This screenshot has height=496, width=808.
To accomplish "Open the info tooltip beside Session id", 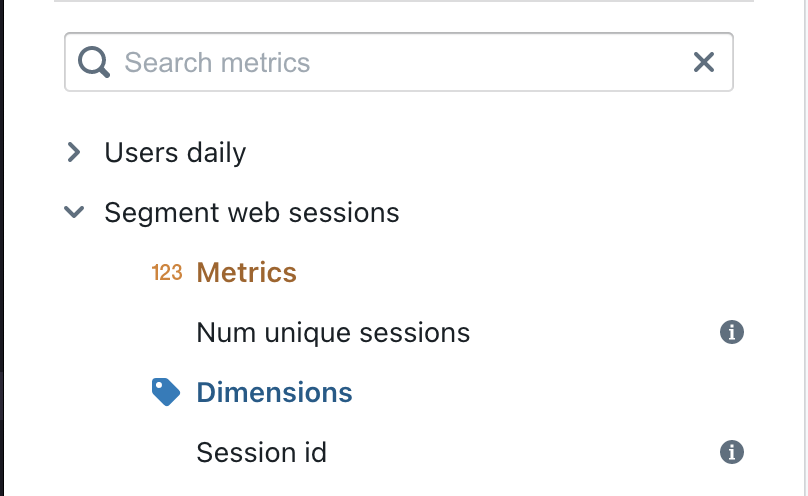I will pyautogui.click(x=732, y=452).
